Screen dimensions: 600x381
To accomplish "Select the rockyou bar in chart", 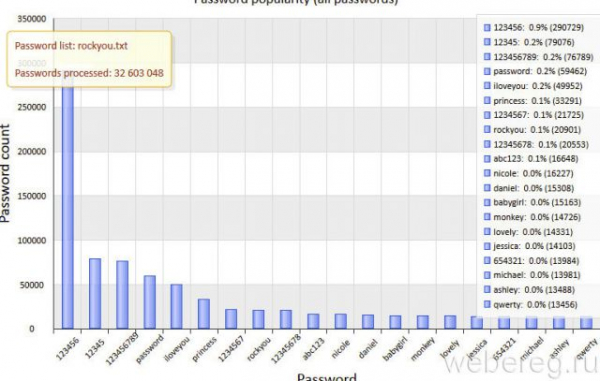I will coord(258,319).
